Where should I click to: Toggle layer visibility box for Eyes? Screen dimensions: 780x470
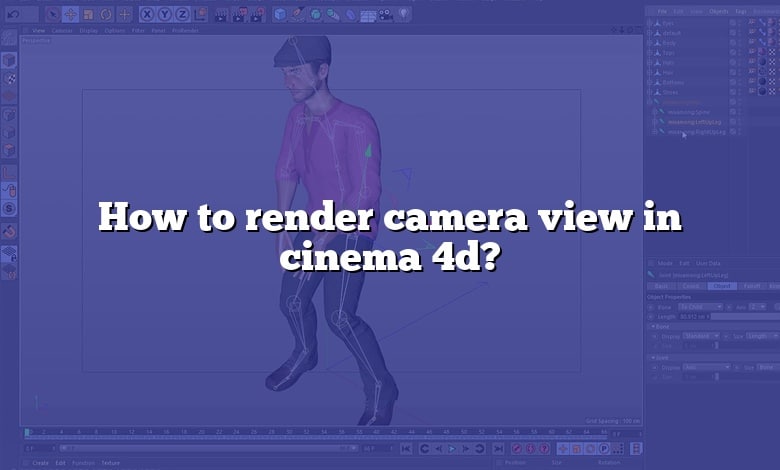tap(733, 23)
